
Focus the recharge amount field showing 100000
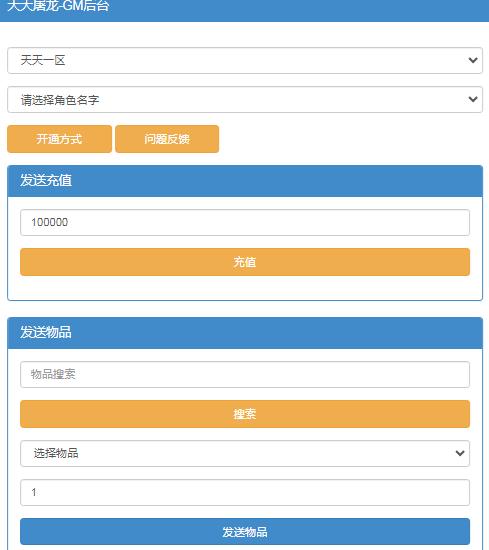tap(245, 222)
